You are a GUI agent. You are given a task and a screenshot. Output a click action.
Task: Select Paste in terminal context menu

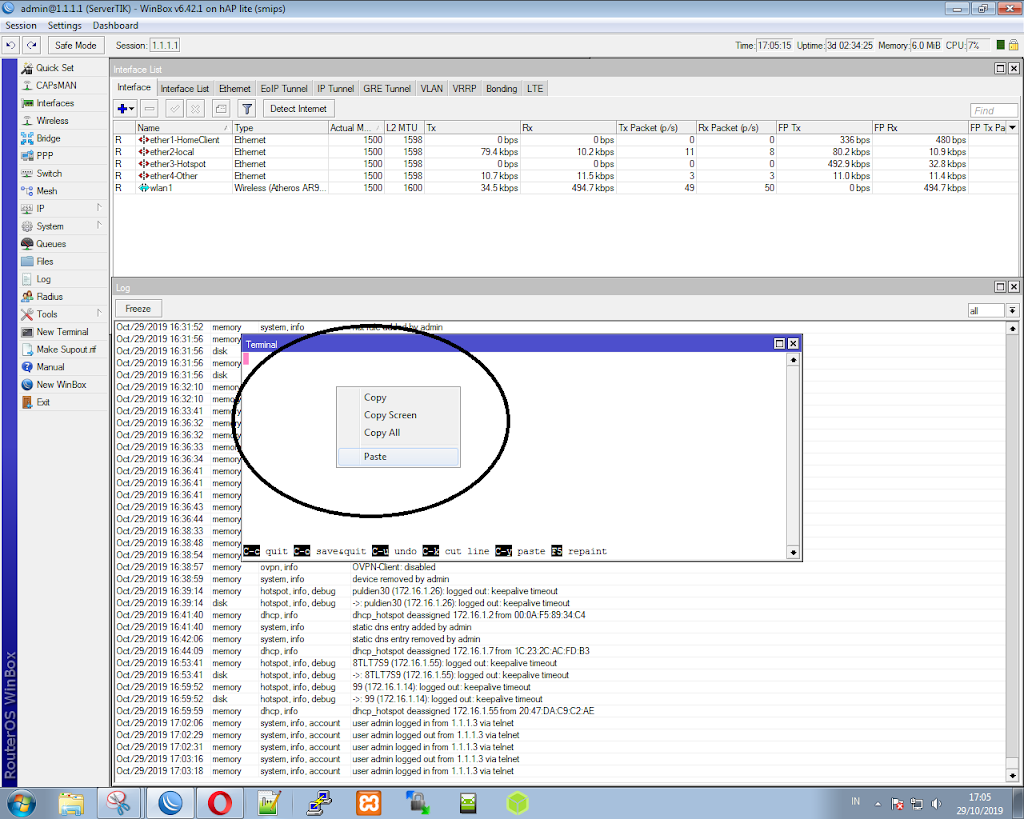pos(398,457)
